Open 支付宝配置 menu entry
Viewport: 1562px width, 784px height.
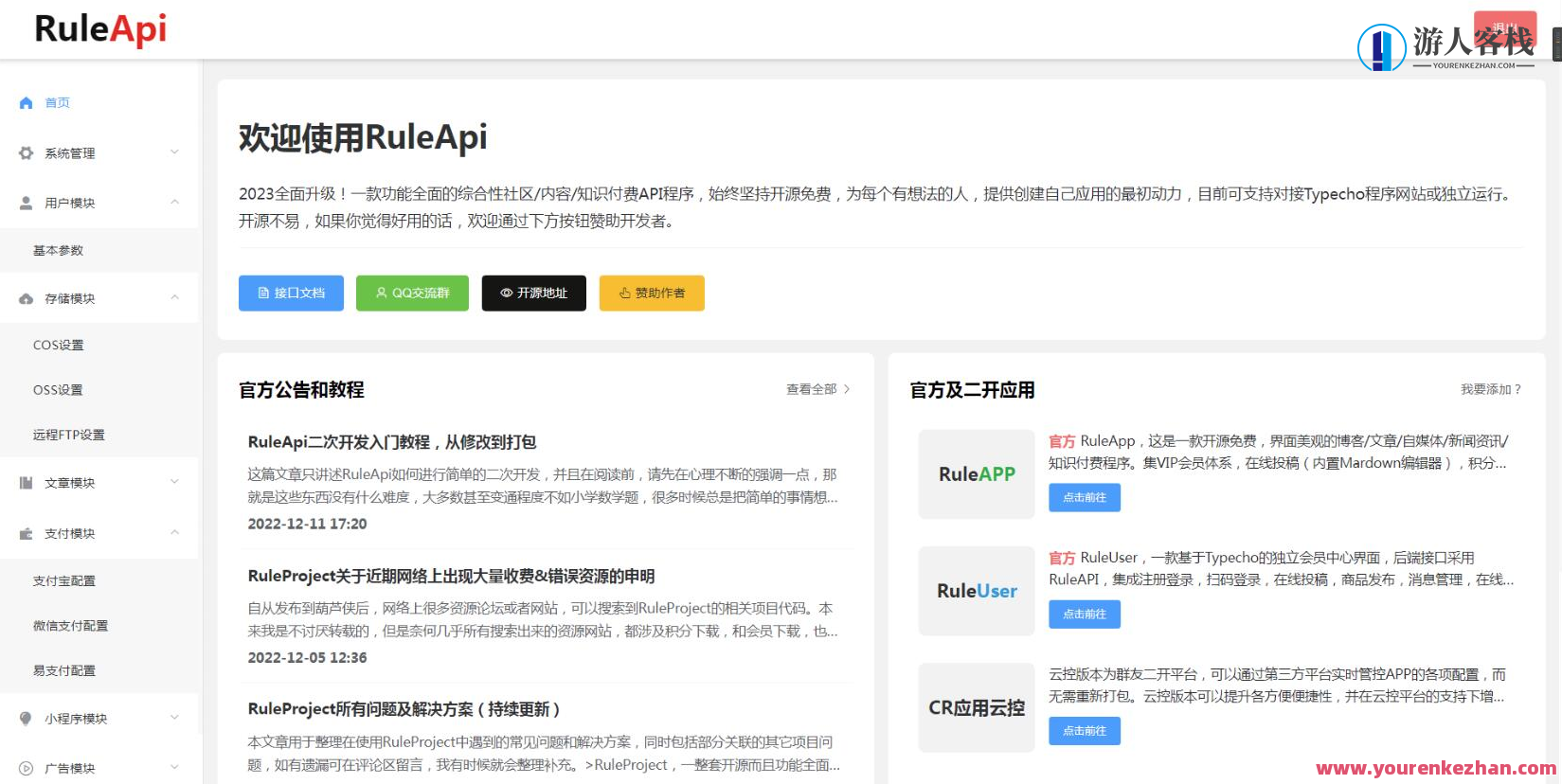99,580
